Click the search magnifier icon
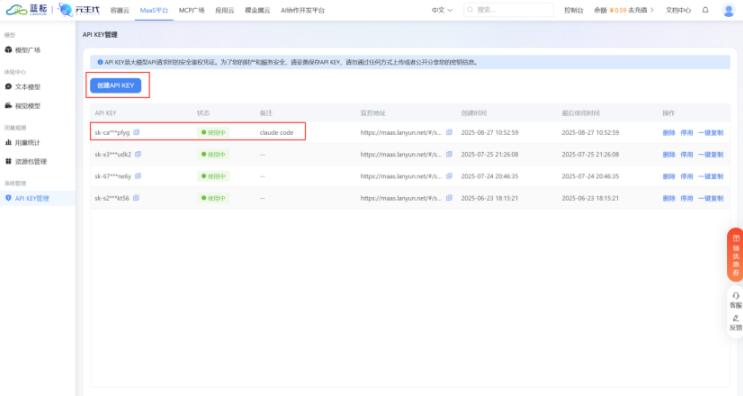 470,9
